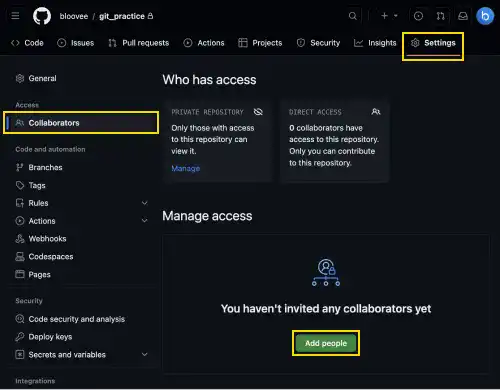Click the direct access people icon

click(x=376, y=112)
